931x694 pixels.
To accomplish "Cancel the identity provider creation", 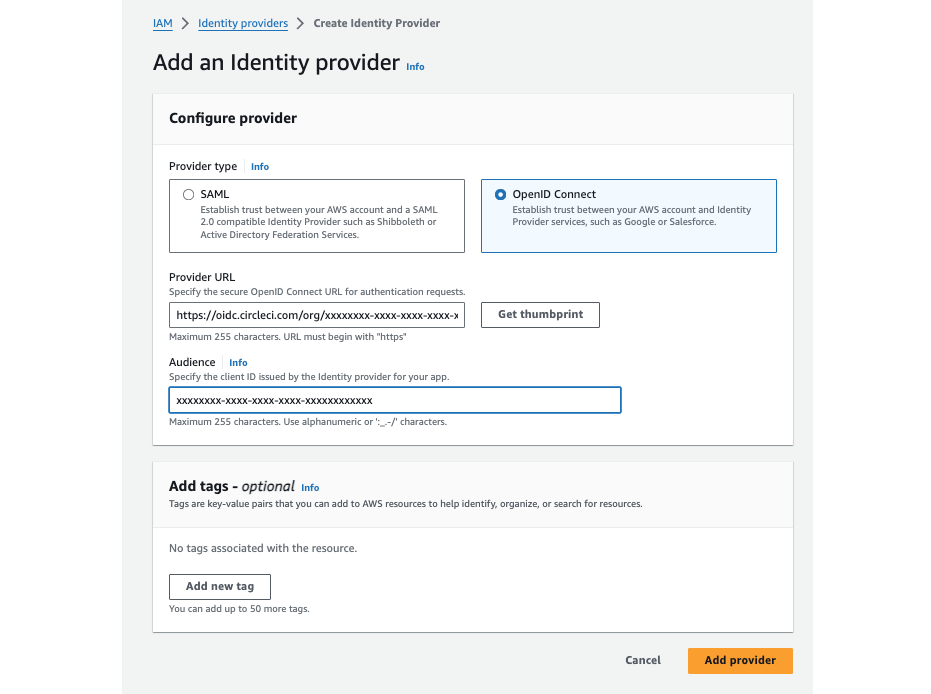I will point(642,660).
